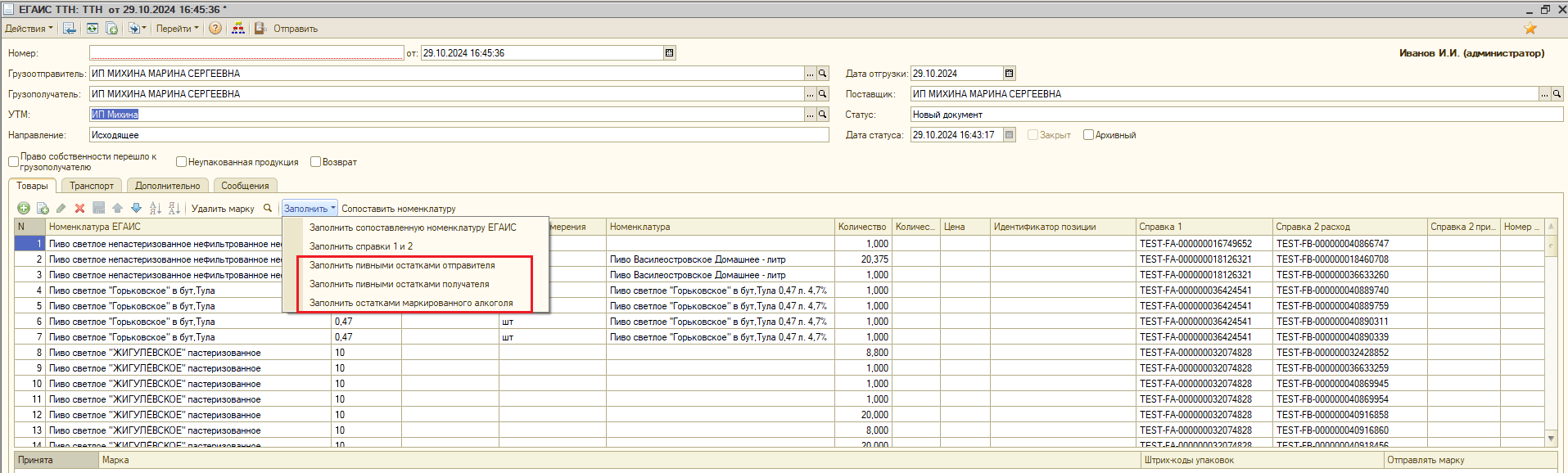
Task: Click the yellow star favorites icon
Action: pos(1530,29)
